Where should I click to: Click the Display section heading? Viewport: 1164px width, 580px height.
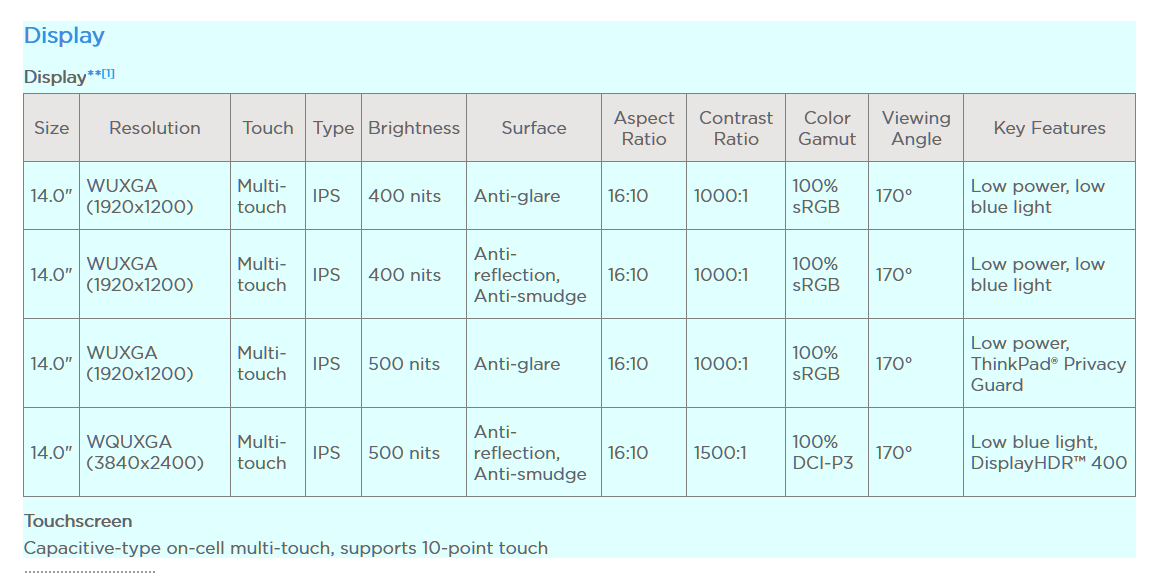64,36
